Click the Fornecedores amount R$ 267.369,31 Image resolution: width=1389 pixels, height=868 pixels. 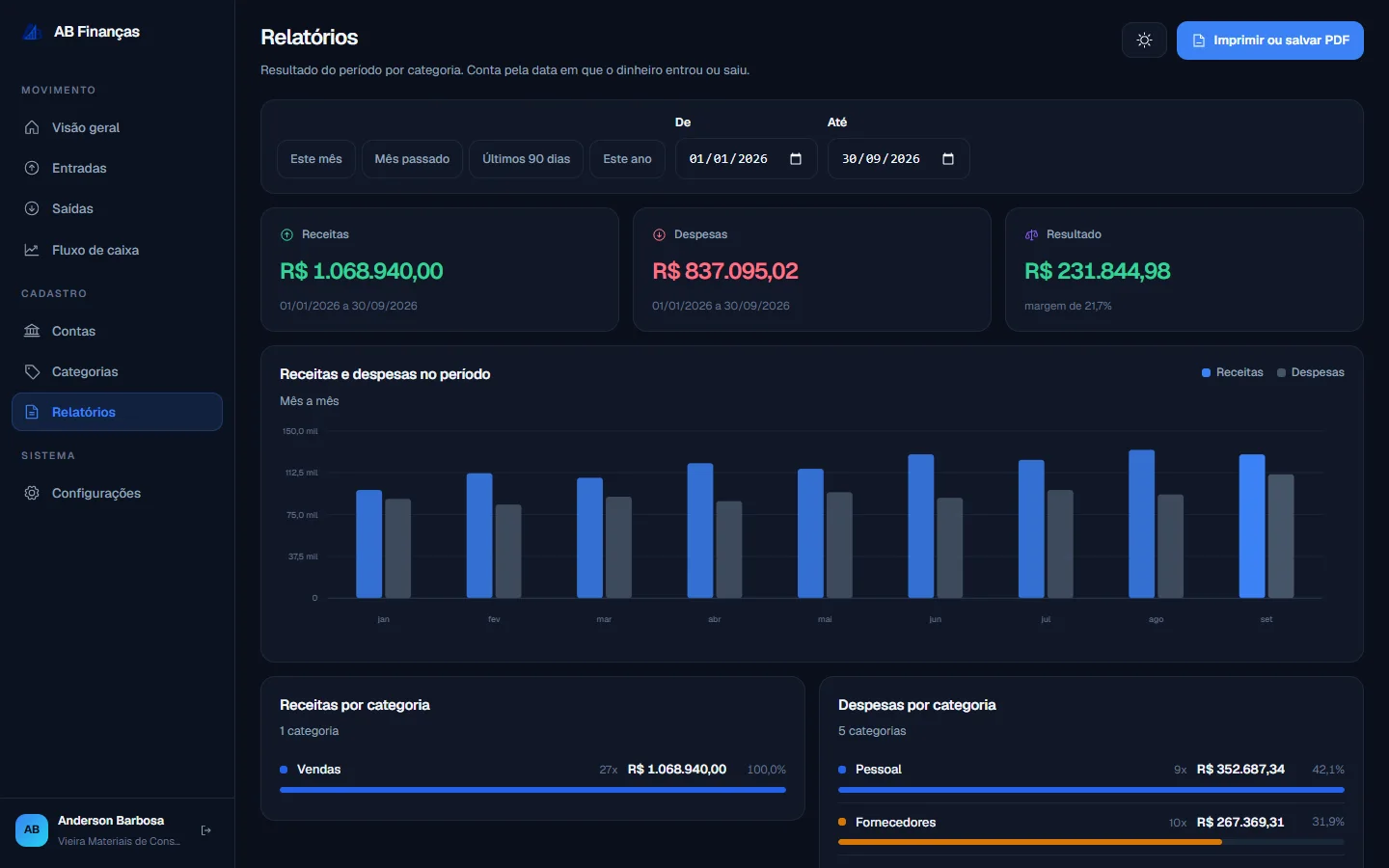point(1240,823)
